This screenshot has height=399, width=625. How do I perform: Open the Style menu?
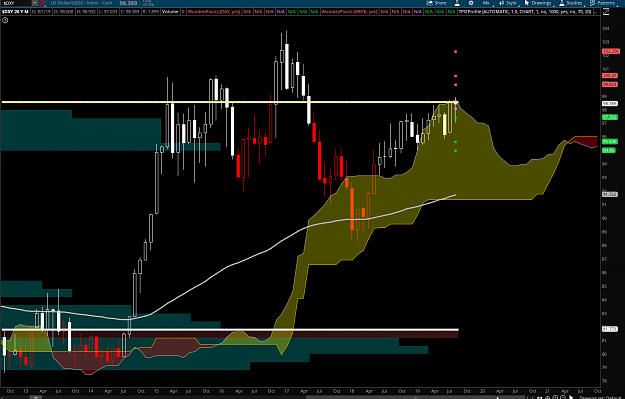(508, 3)
